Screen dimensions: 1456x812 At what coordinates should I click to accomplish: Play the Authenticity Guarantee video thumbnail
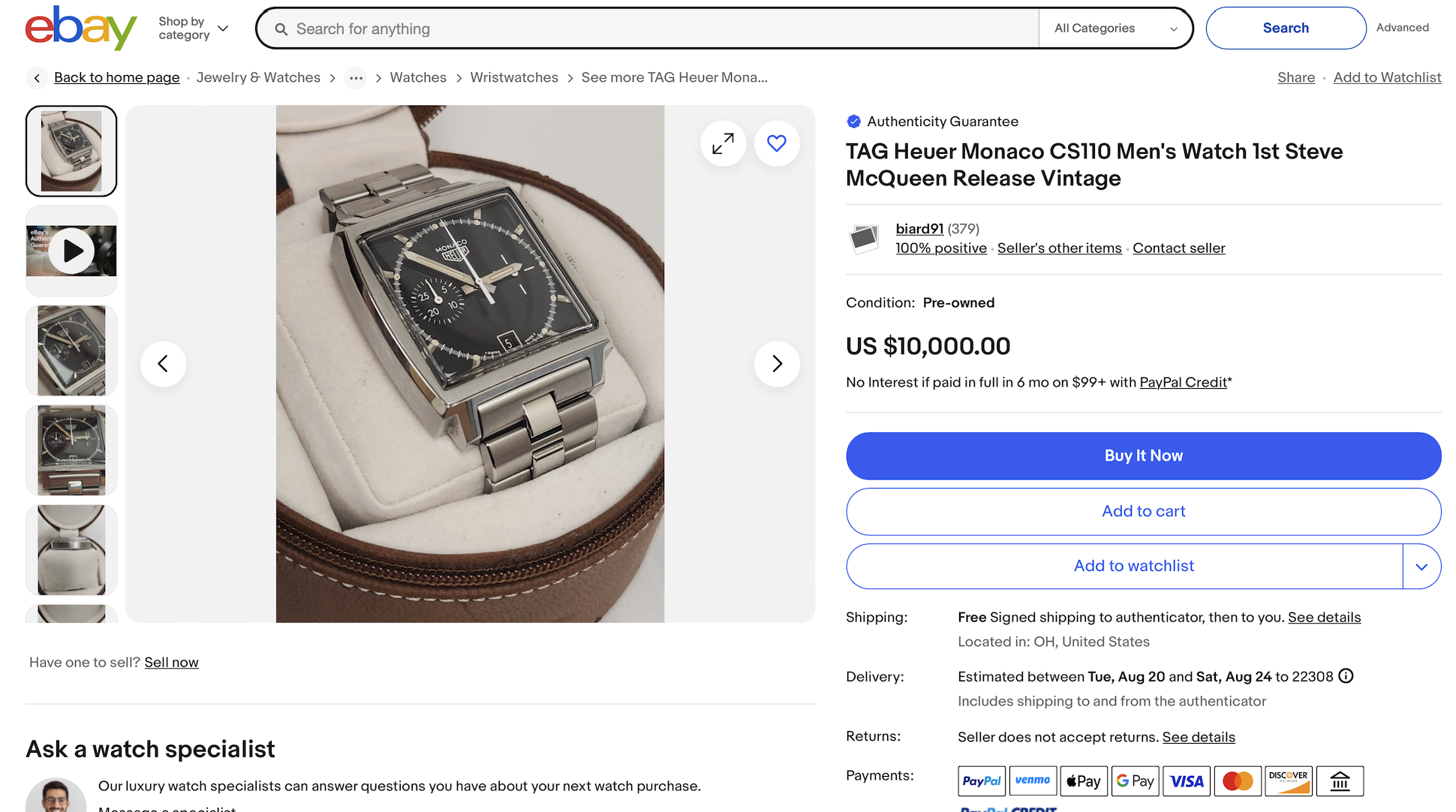click(71, 251)
